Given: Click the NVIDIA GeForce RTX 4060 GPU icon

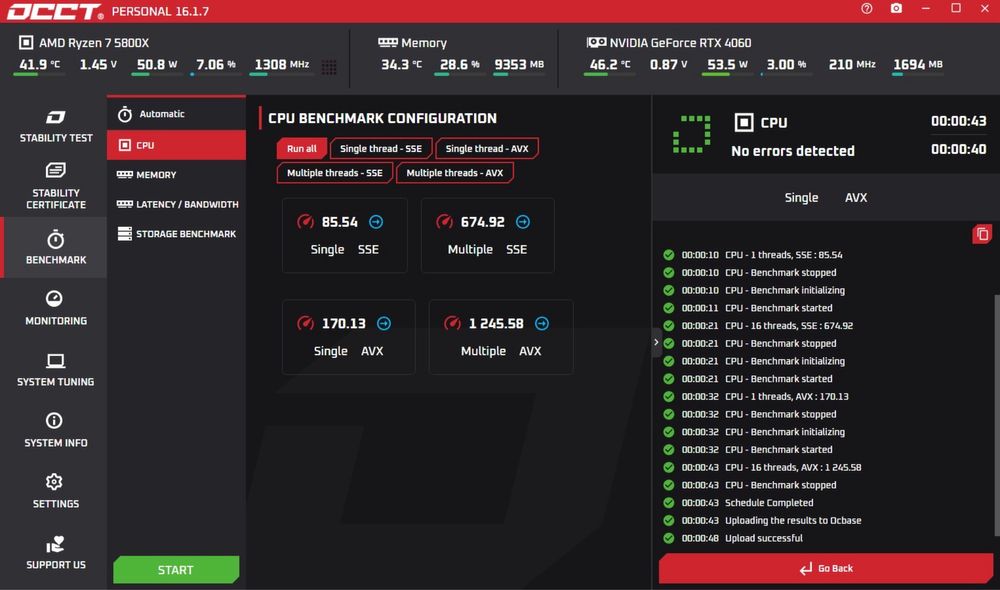Looking at the screenshot, I should click(x=596, y=42).
